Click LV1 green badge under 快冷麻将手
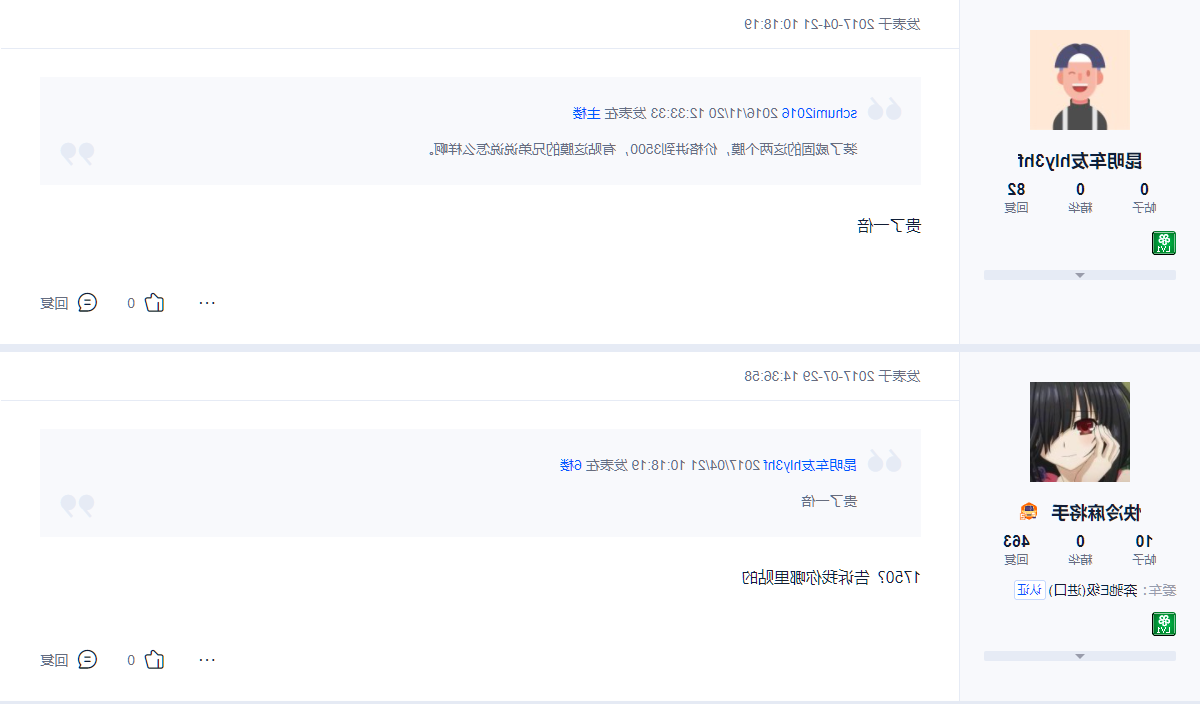 (1164, 625)
